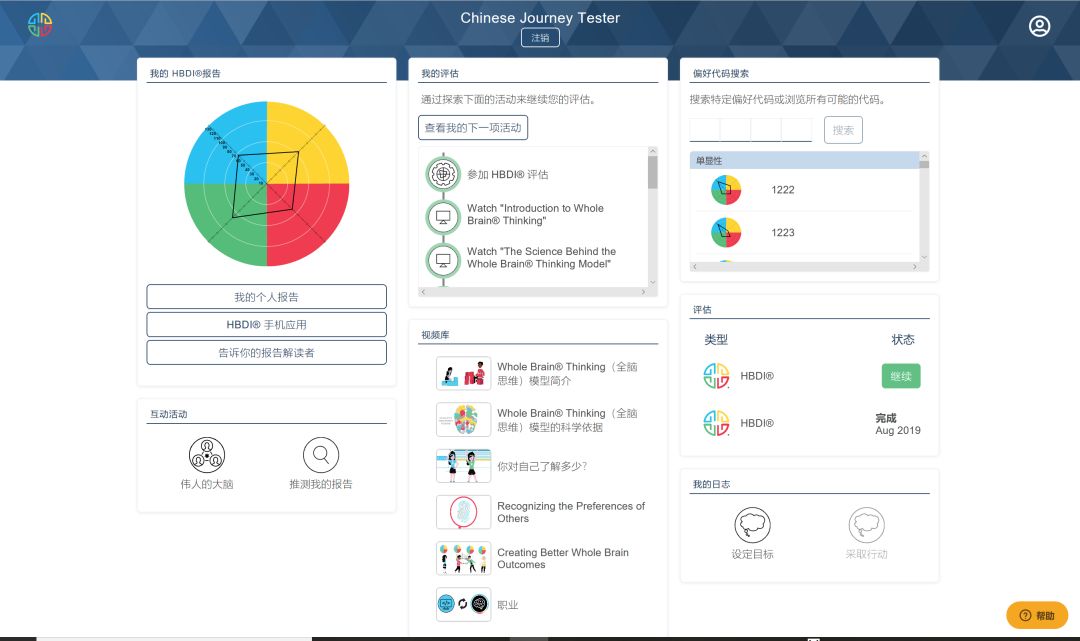
Task: Open Recognizing the Preferences of Others thumbnail
Action: (464, 512)
